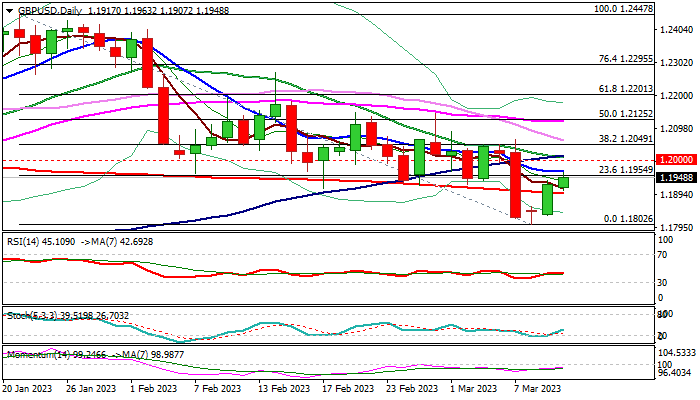The width and height of the screenshot is (700, 400).
Task: Select the 50.0 1.21252 Fibonacci level
Action: 625,114
